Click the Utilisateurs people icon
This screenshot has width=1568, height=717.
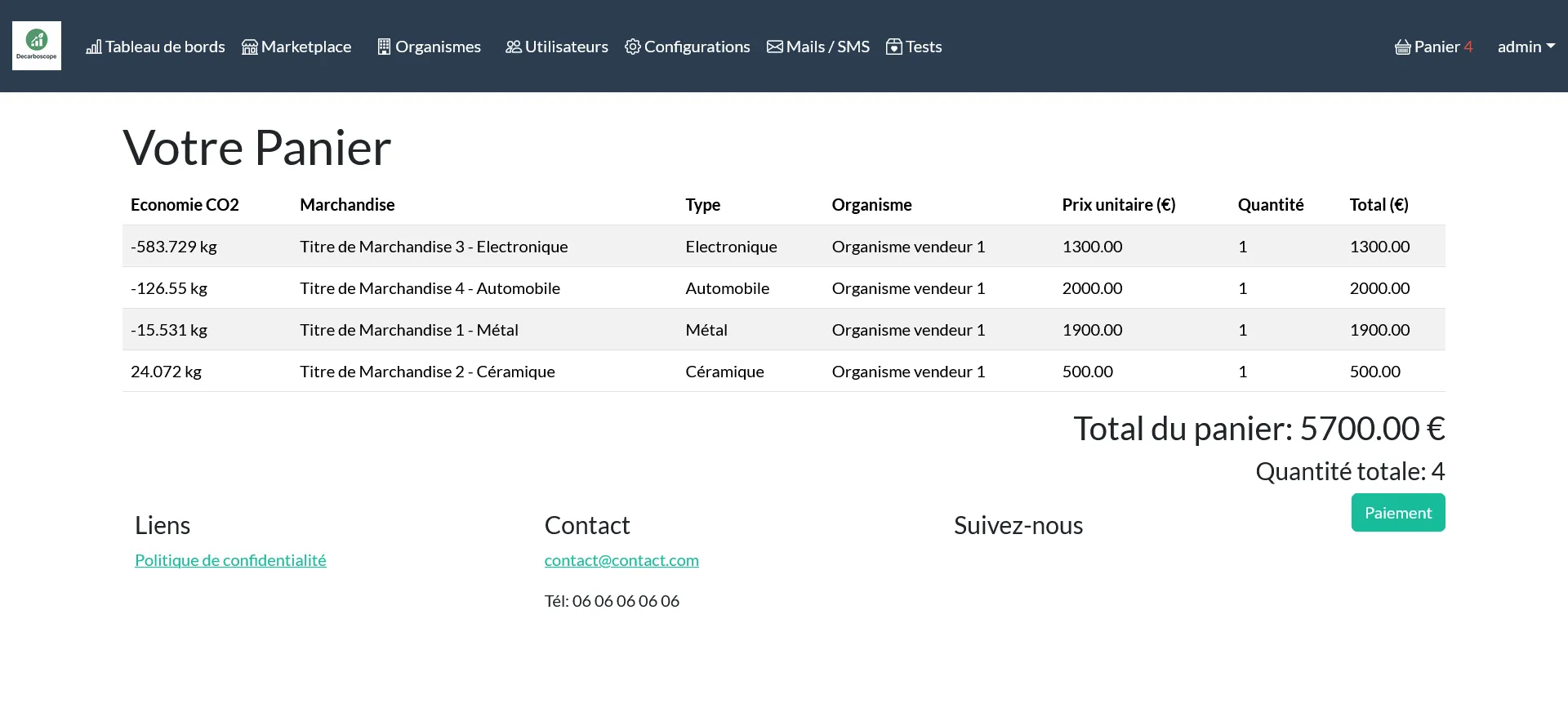(x=513, y=47)
